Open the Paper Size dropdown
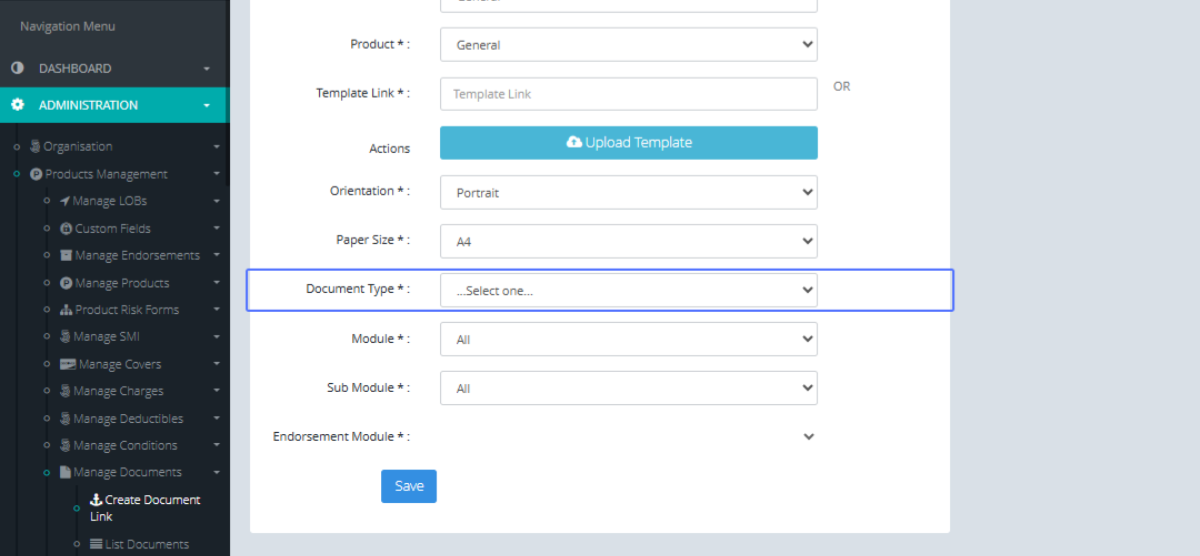Viewport: 1200px width, 556px height. pos(628,241)
